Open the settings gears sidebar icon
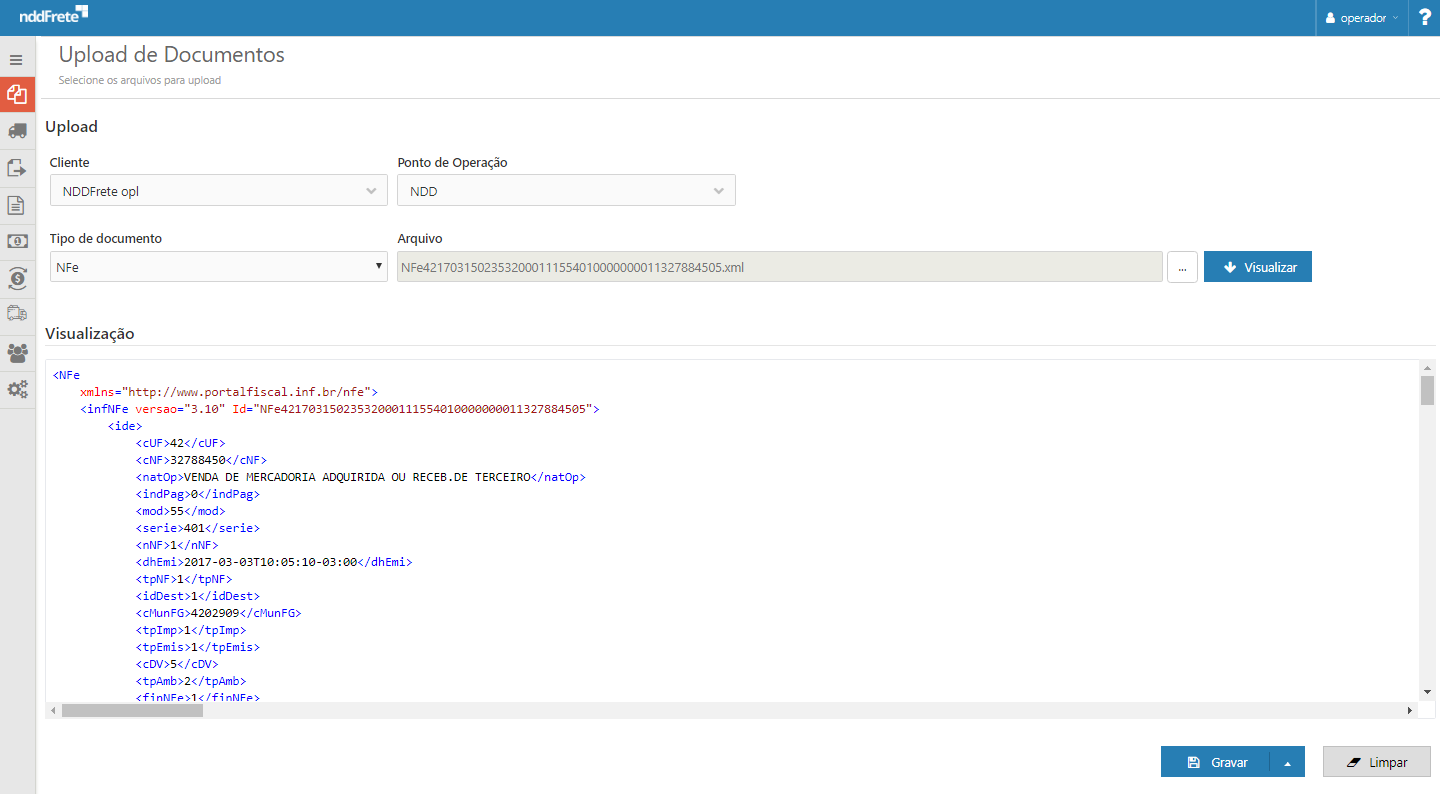Image resolution: width=1440 pixels, height=794 pixels. (16, 389)
